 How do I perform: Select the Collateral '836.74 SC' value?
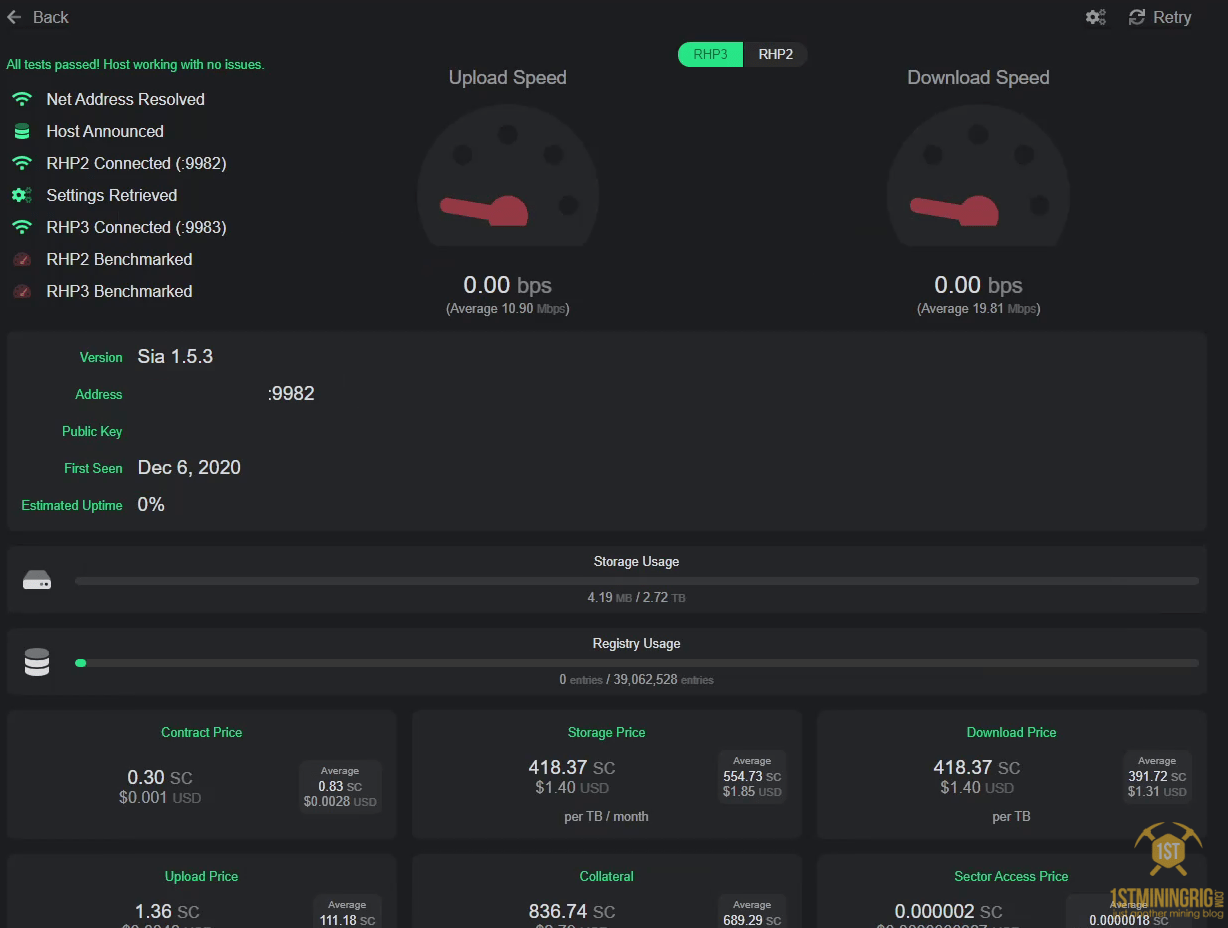click(x=572, y=912)
